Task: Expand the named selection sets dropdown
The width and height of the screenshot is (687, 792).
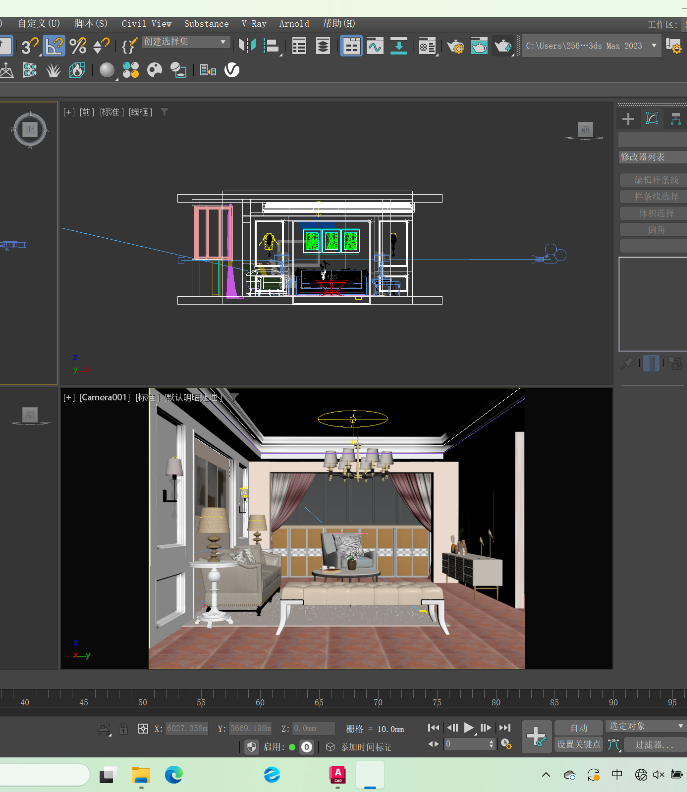Action: [222, 43]
